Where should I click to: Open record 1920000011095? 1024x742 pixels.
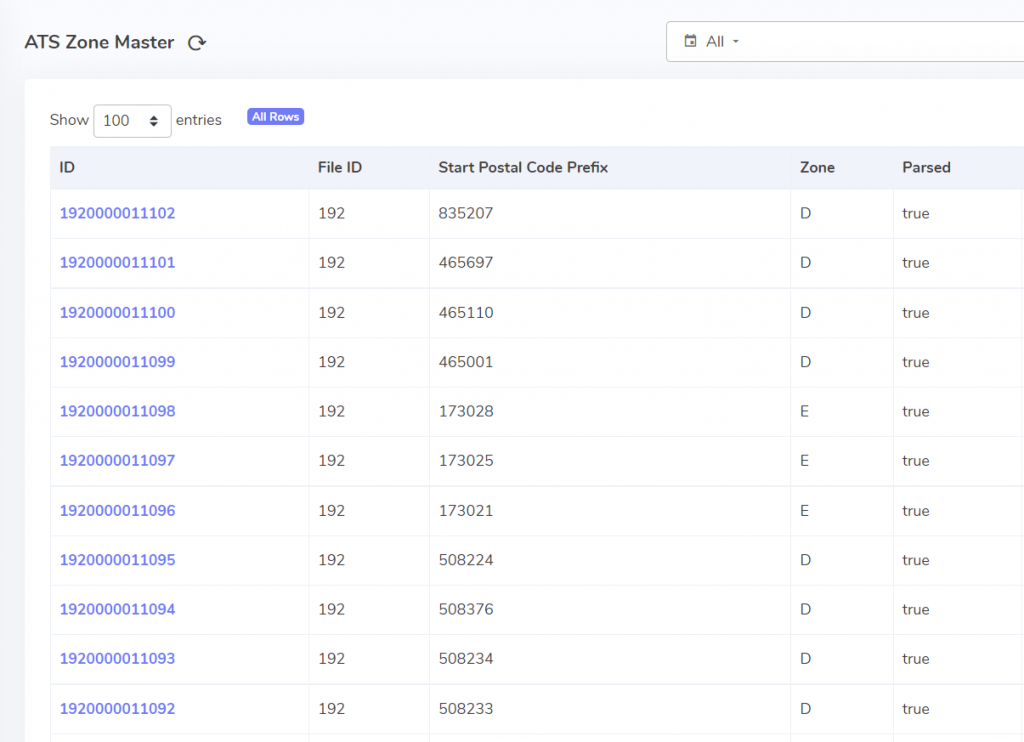click(x=117, y=560)
